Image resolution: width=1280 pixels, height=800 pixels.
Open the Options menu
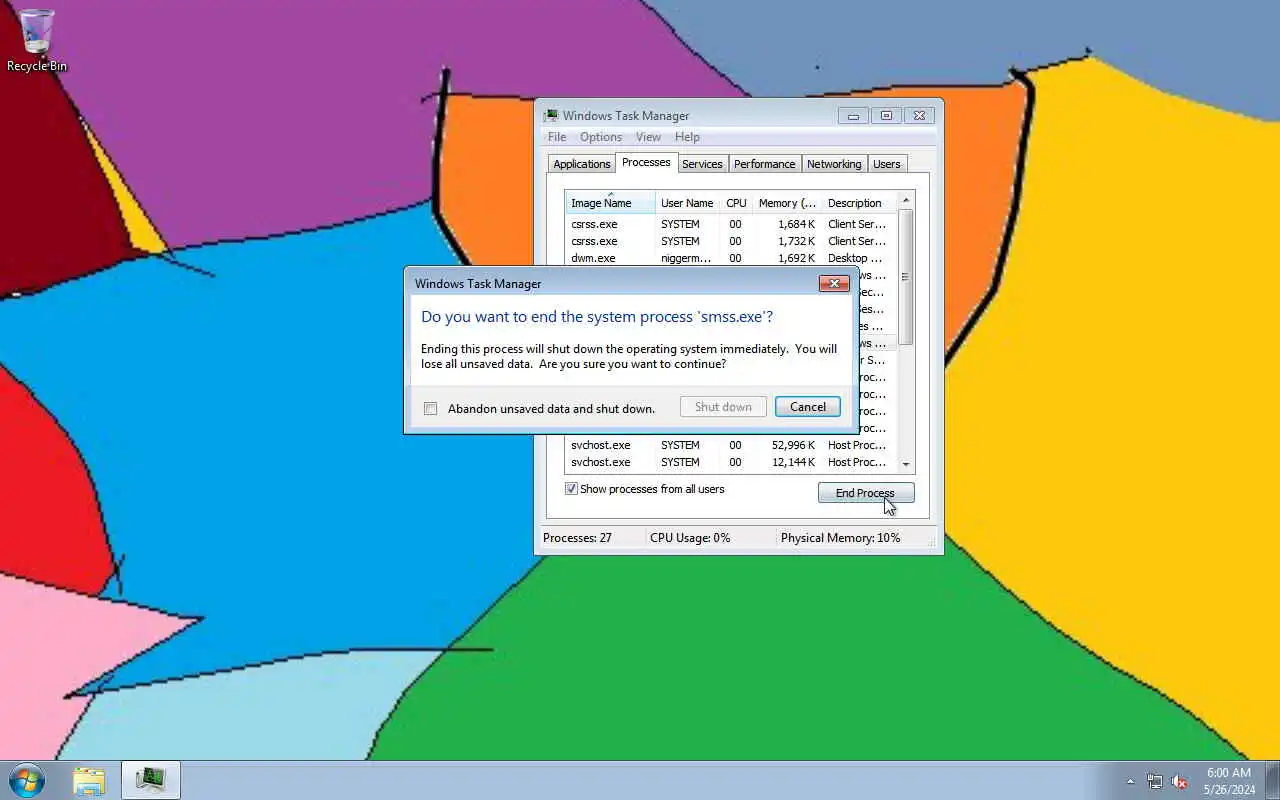tap(601, 137)
